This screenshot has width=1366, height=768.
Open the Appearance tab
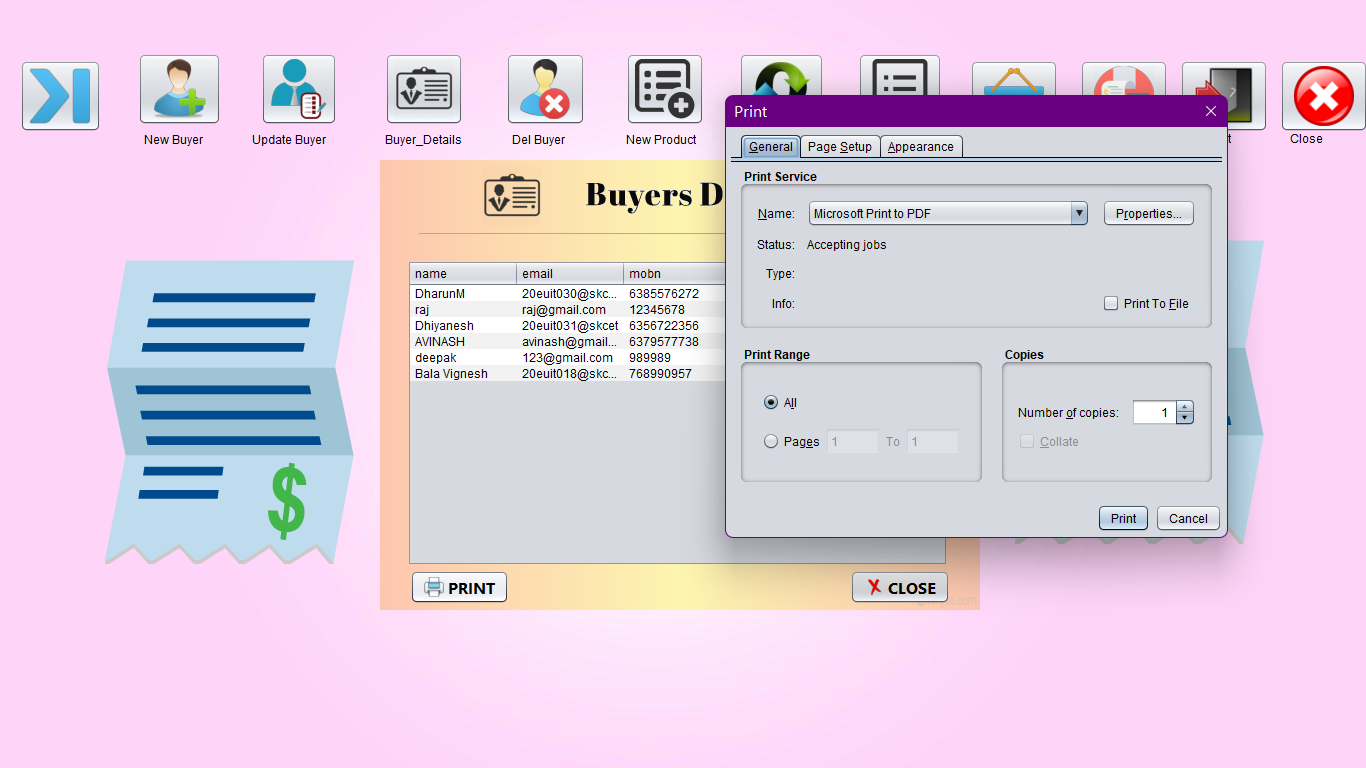click(x=921, y=146)
